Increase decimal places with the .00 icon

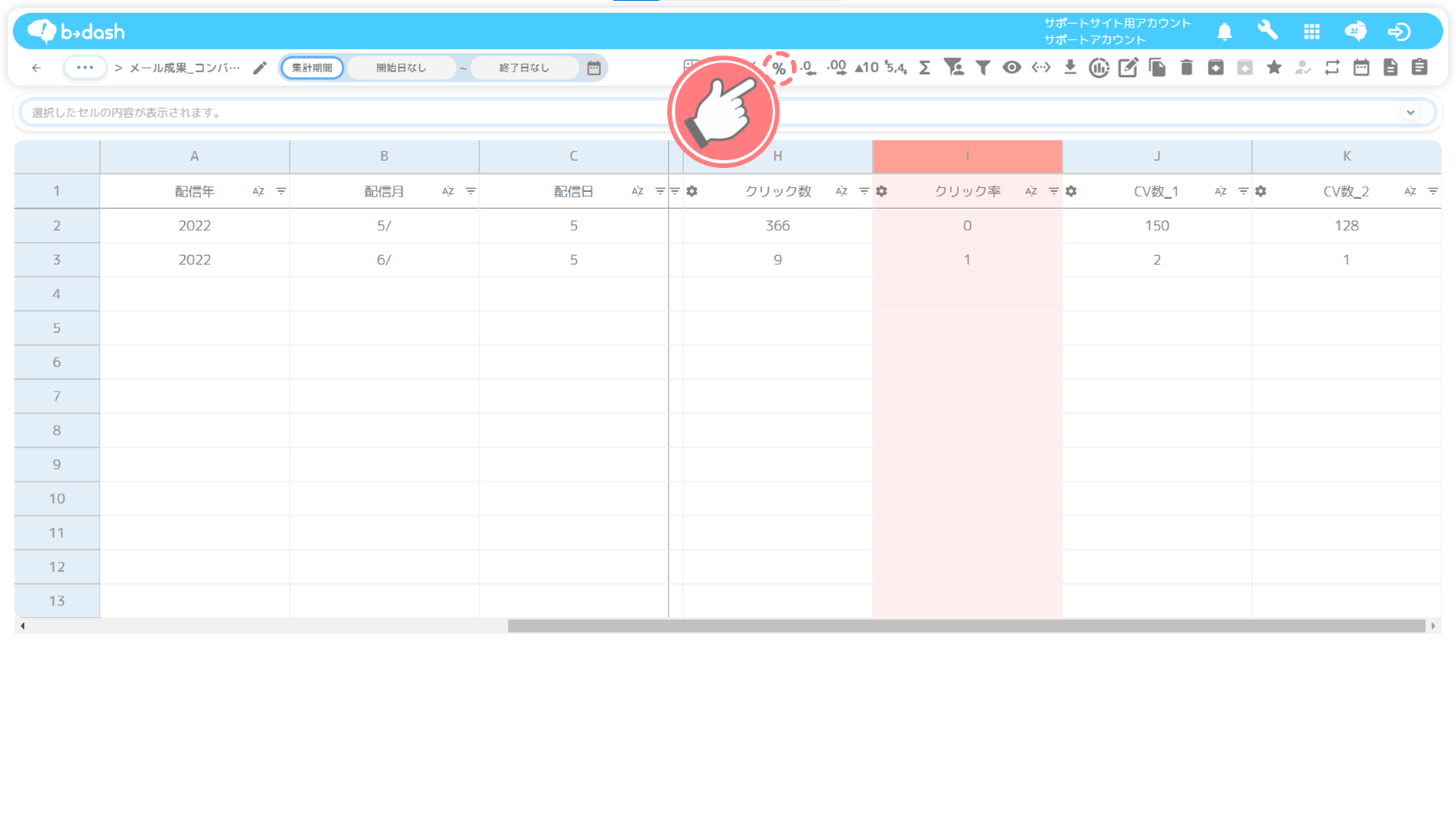pos(837,68)
